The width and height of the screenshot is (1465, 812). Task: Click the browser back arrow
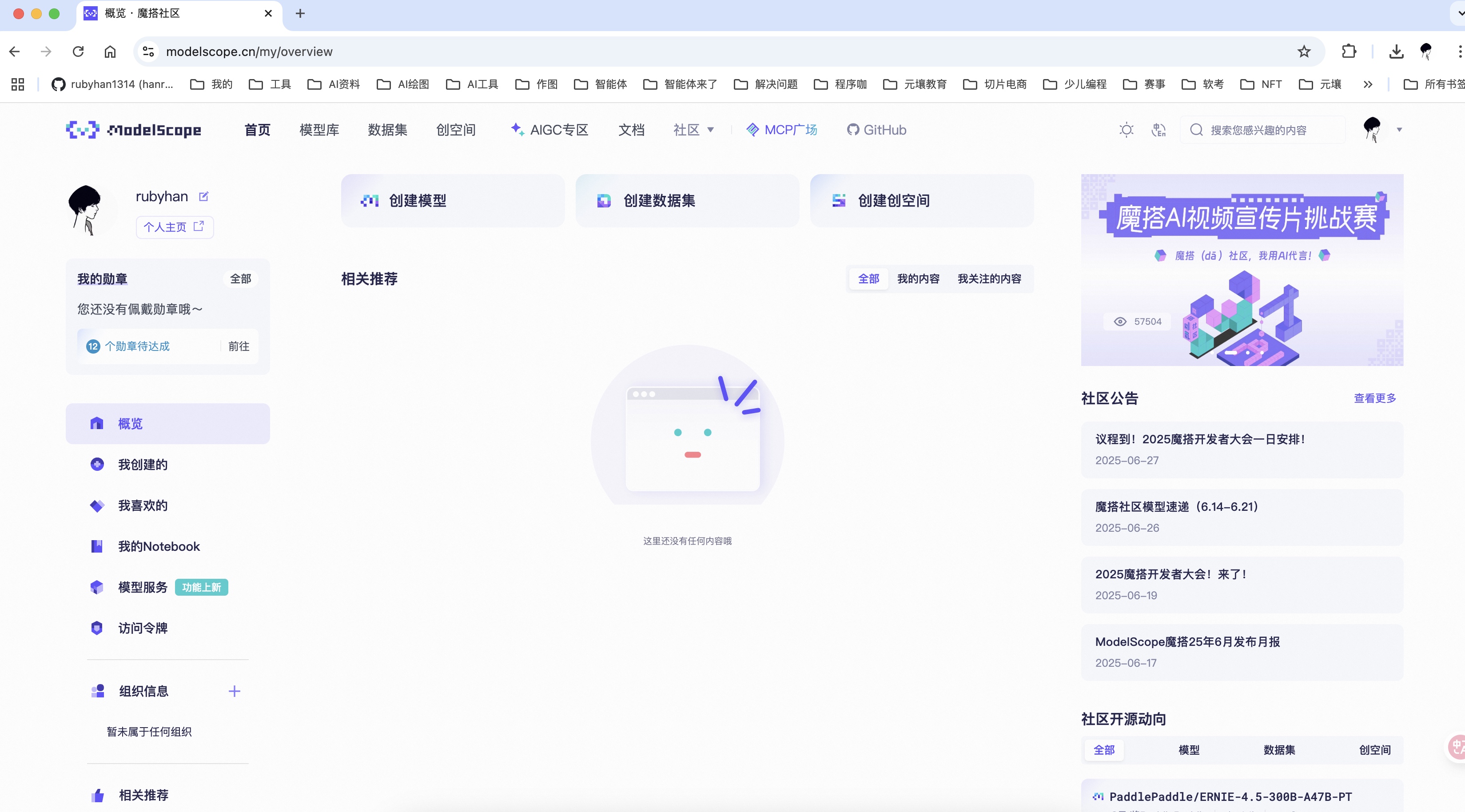click(x=15, y=52)
